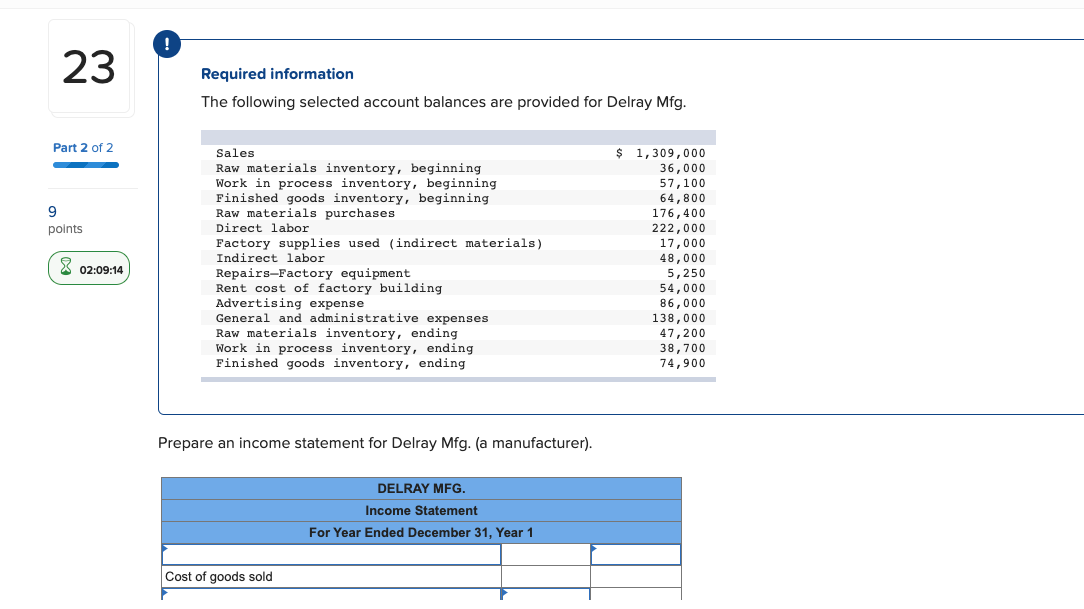Open the first row label dropdown in the statement
This screenshot has width=1084, height=609.
pyautogui.click(x=331, y=554)
